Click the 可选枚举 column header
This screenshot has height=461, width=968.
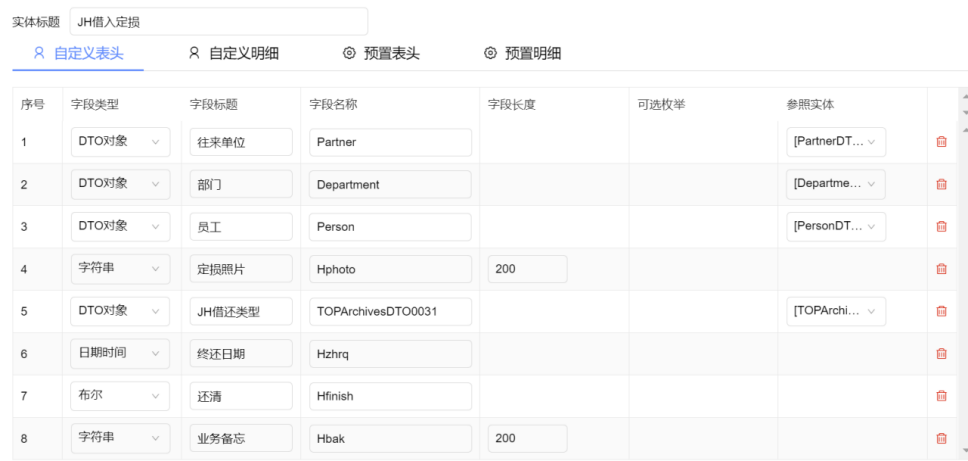(661, 104)
